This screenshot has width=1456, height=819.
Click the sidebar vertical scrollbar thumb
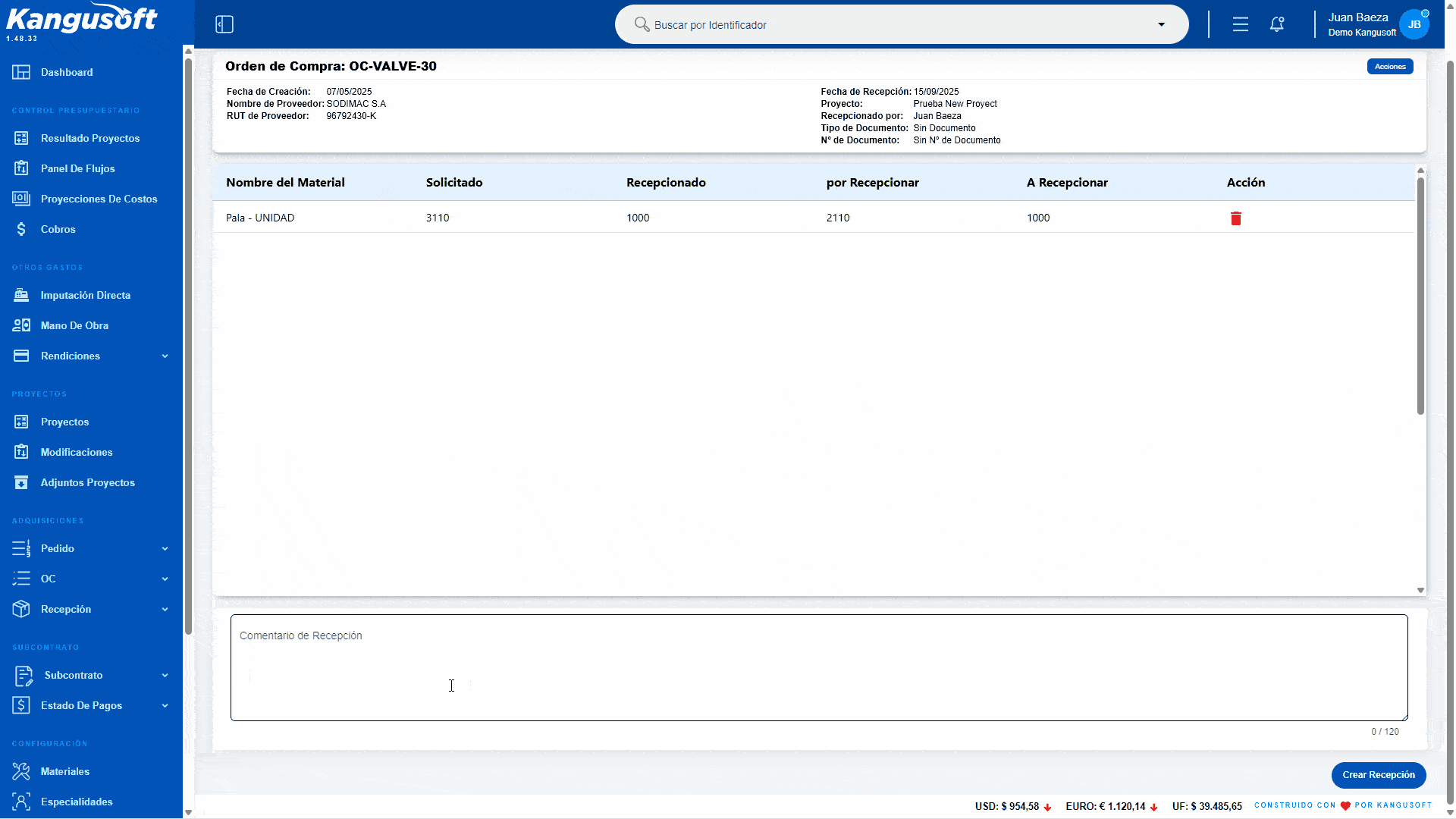tap(188, 345)
